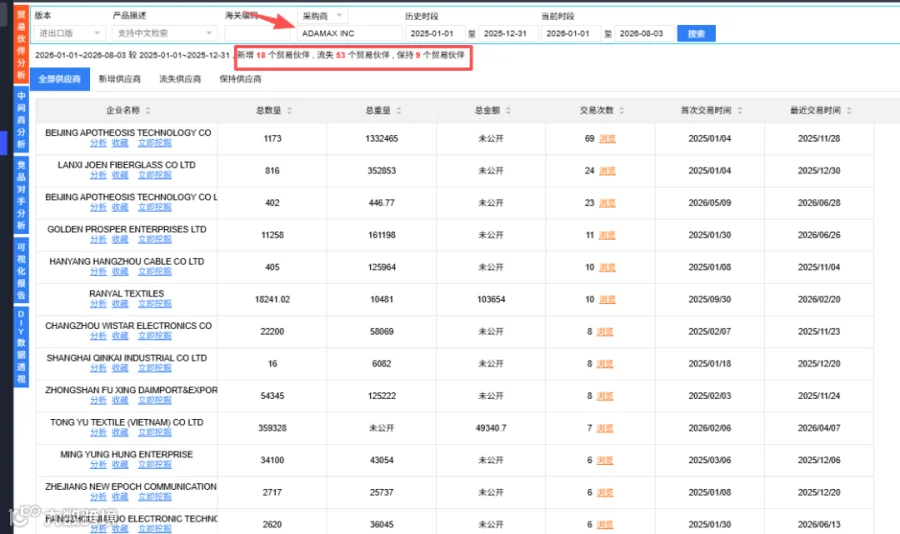Click 分析 under HANYANG HANGZHOU CABLE CO LTD

point(98,272)
